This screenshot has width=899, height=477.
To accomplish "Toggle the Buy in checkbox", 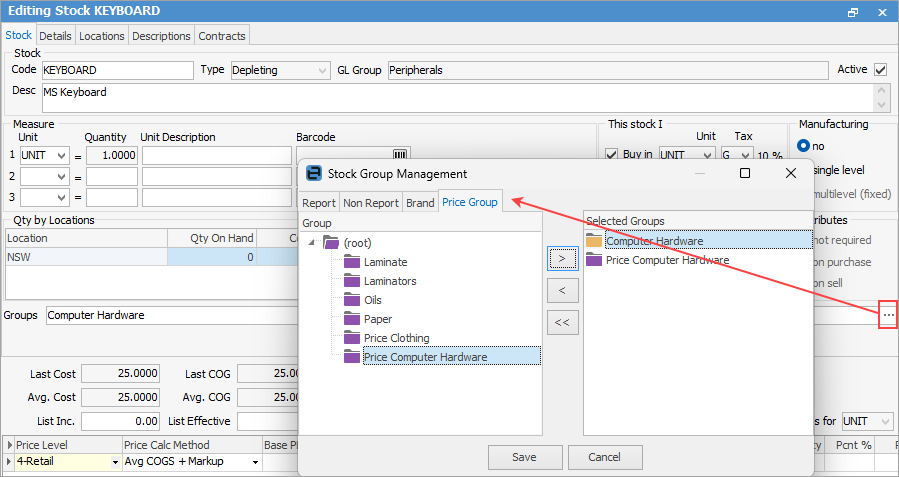I will pos(613,156).
